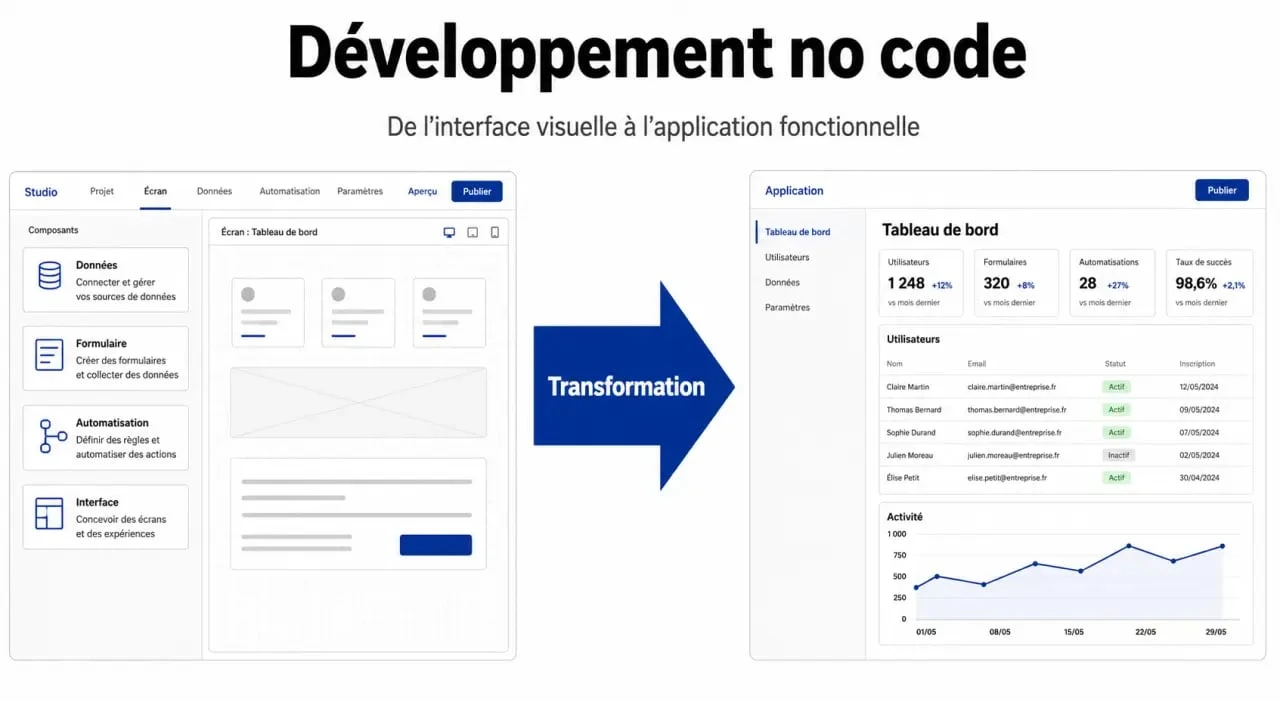This screenshot has width=1280, height=702.
Task: Click the Écran : Tableau de bord title
Action: [269, 232]
